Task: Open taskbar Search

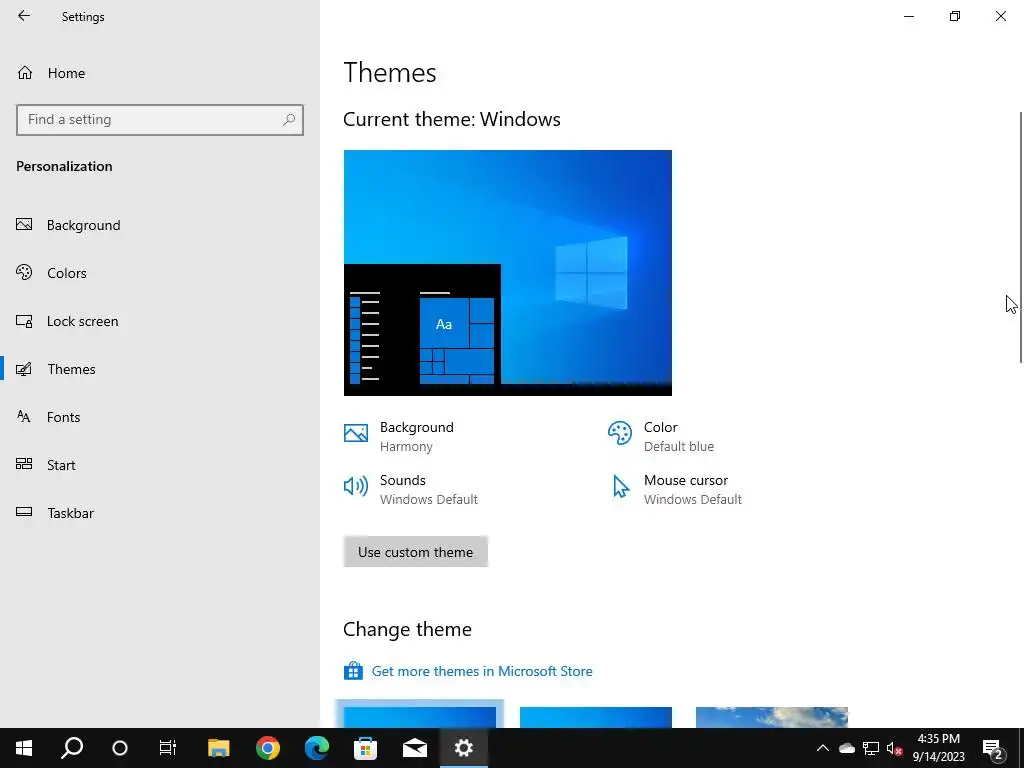Action: pyautogui.click(x=72, y=748)
